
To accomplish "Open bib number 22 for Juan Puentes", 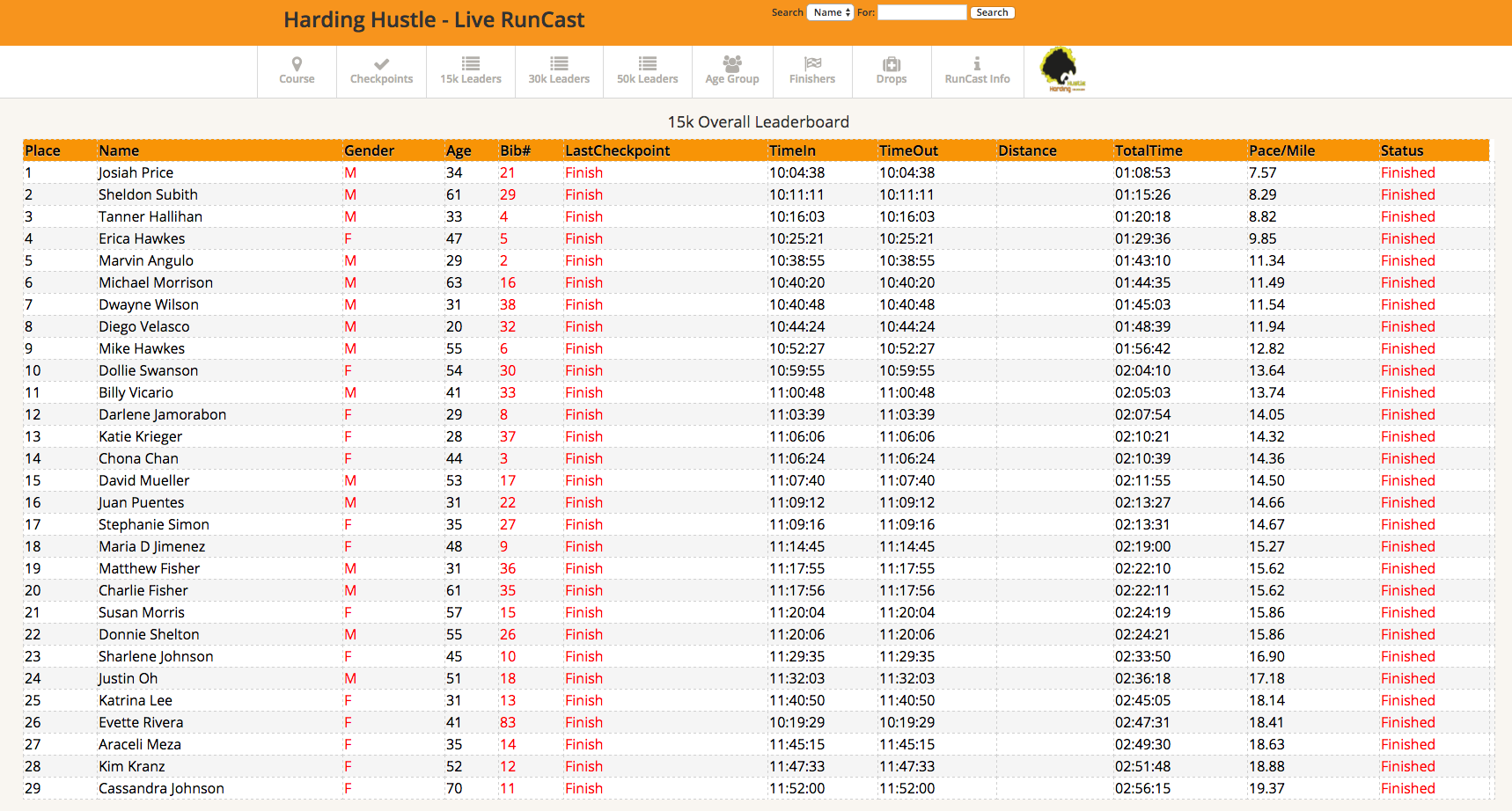I will tap(508, 502).
